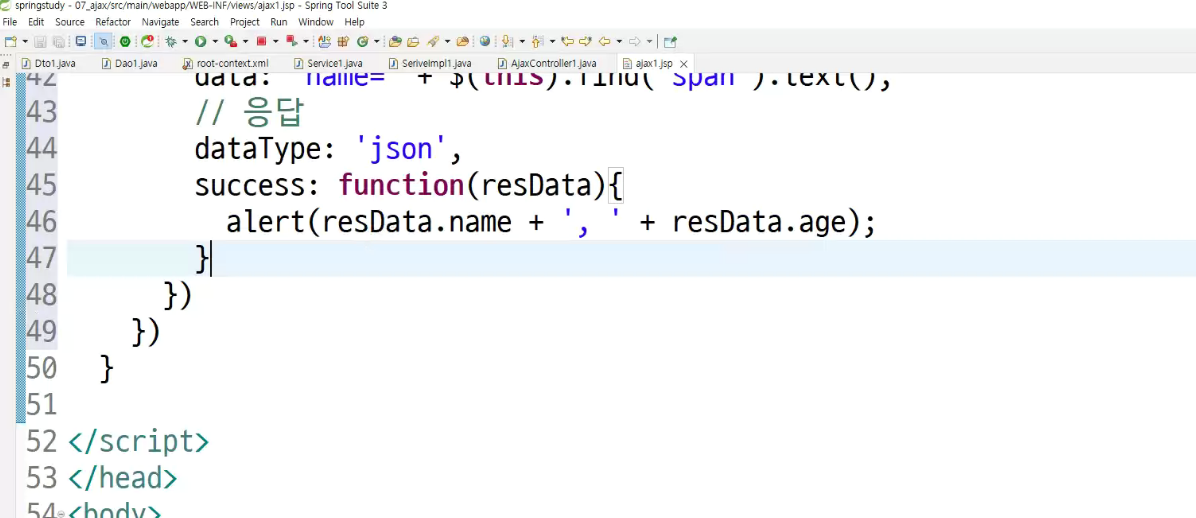
Task: Click the 'json' string on line 44
Action: click(403, 148)
